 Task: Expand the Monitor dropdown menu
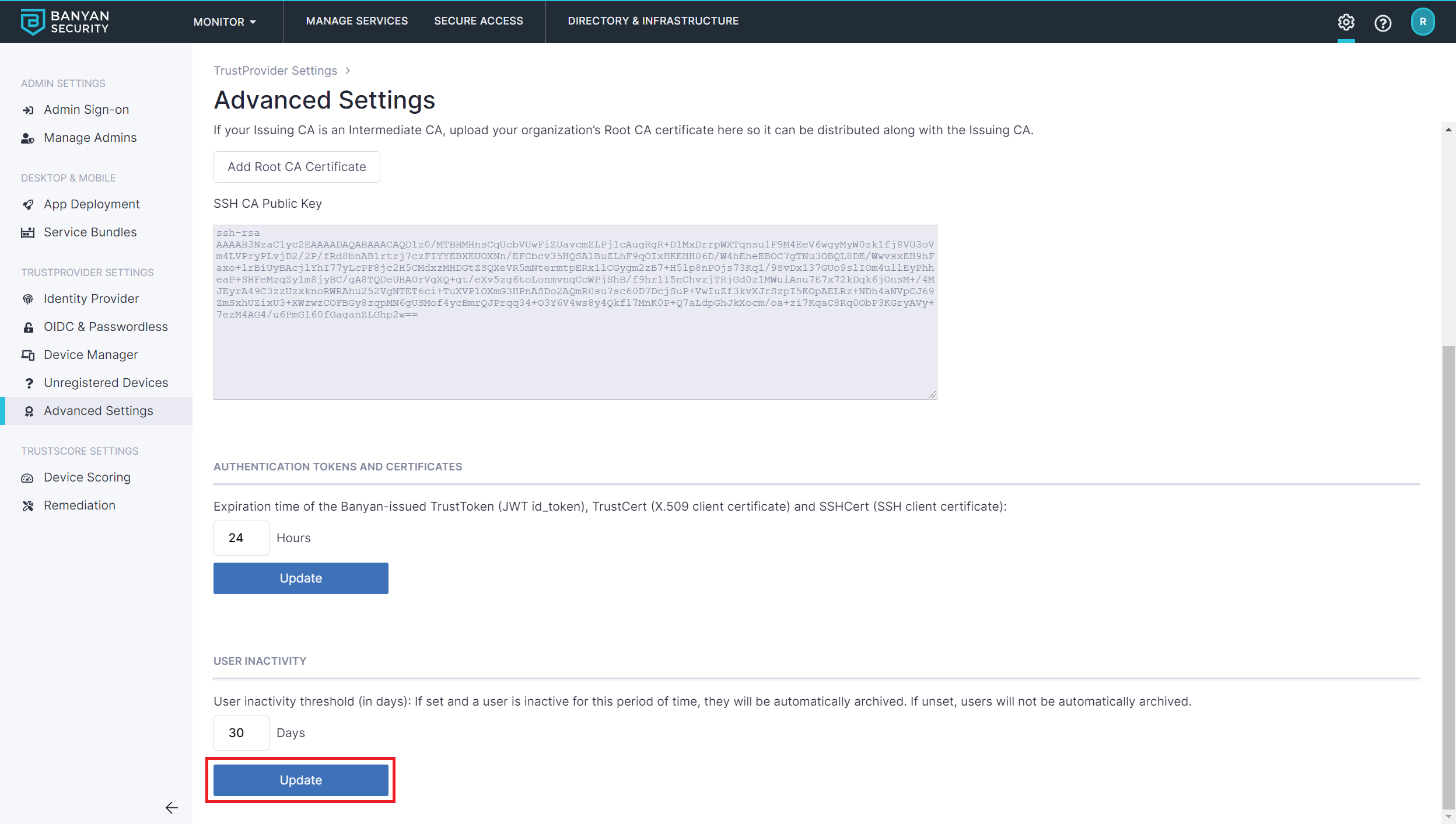[225, 22]
